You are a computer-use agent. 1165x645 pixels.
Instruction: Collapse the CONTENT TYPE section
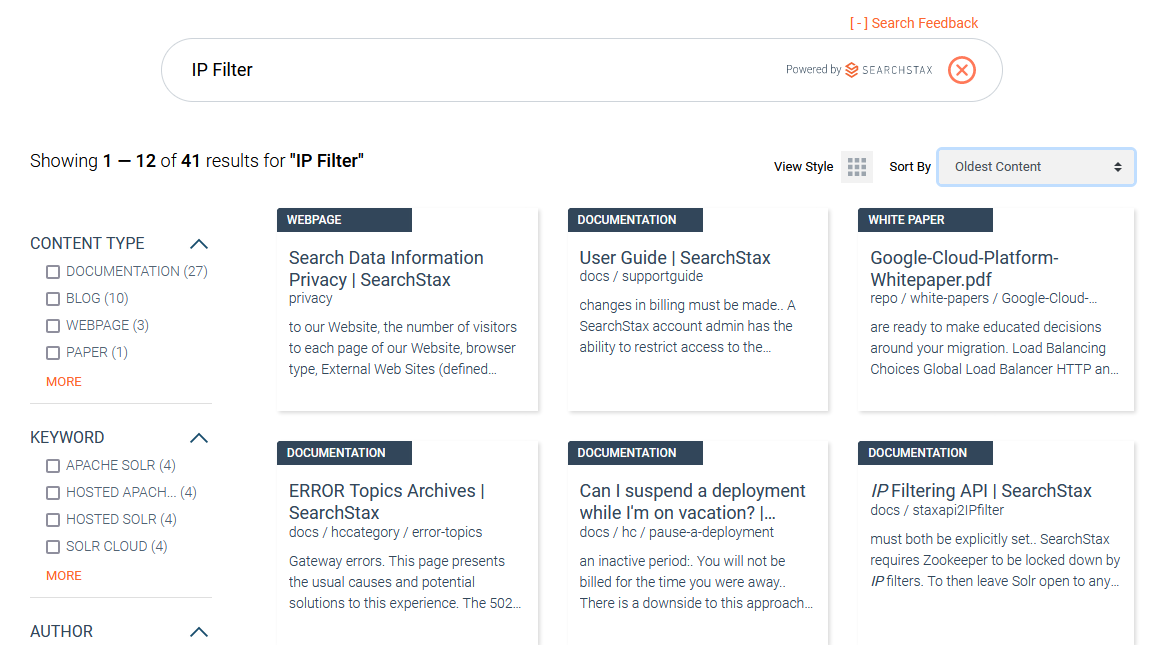(198, 243)
